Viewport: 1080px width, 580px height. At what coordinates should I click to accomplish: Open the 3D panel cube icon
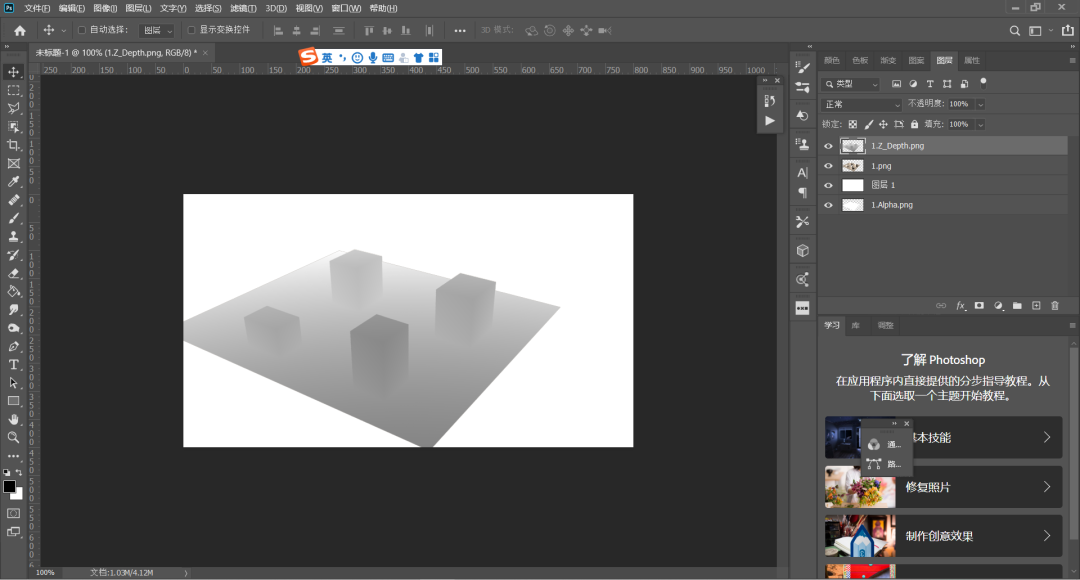(802, 251)
